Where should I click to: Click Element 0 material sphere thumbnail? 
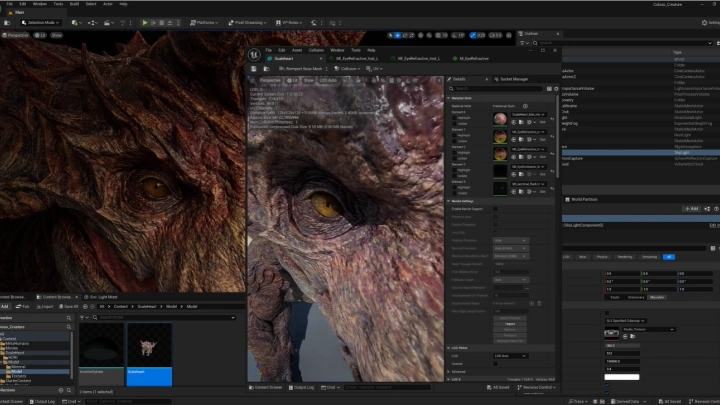(500, 119)
